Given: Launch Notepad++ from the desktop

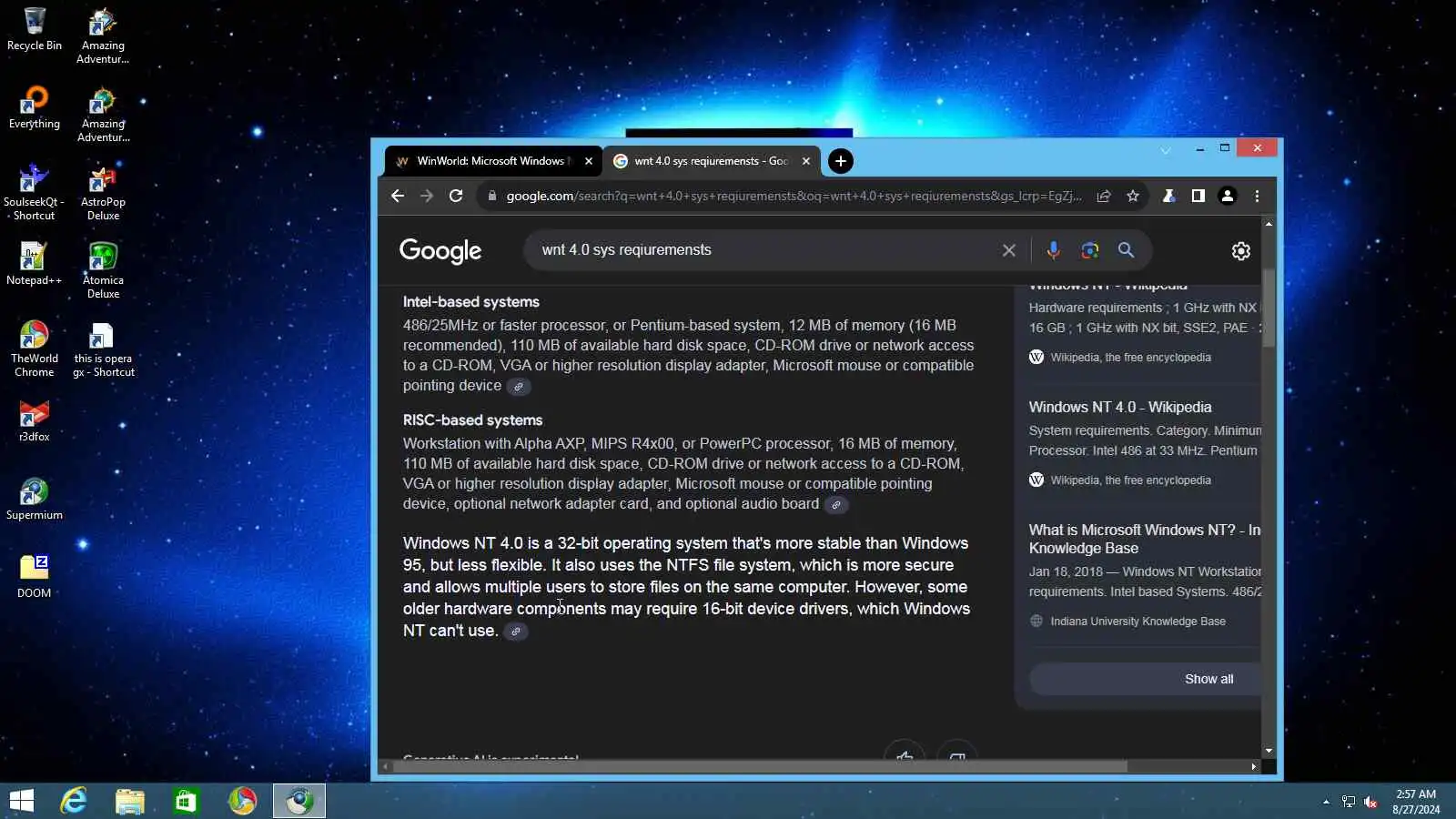Looking at the screenshot, I should point(34,264).
